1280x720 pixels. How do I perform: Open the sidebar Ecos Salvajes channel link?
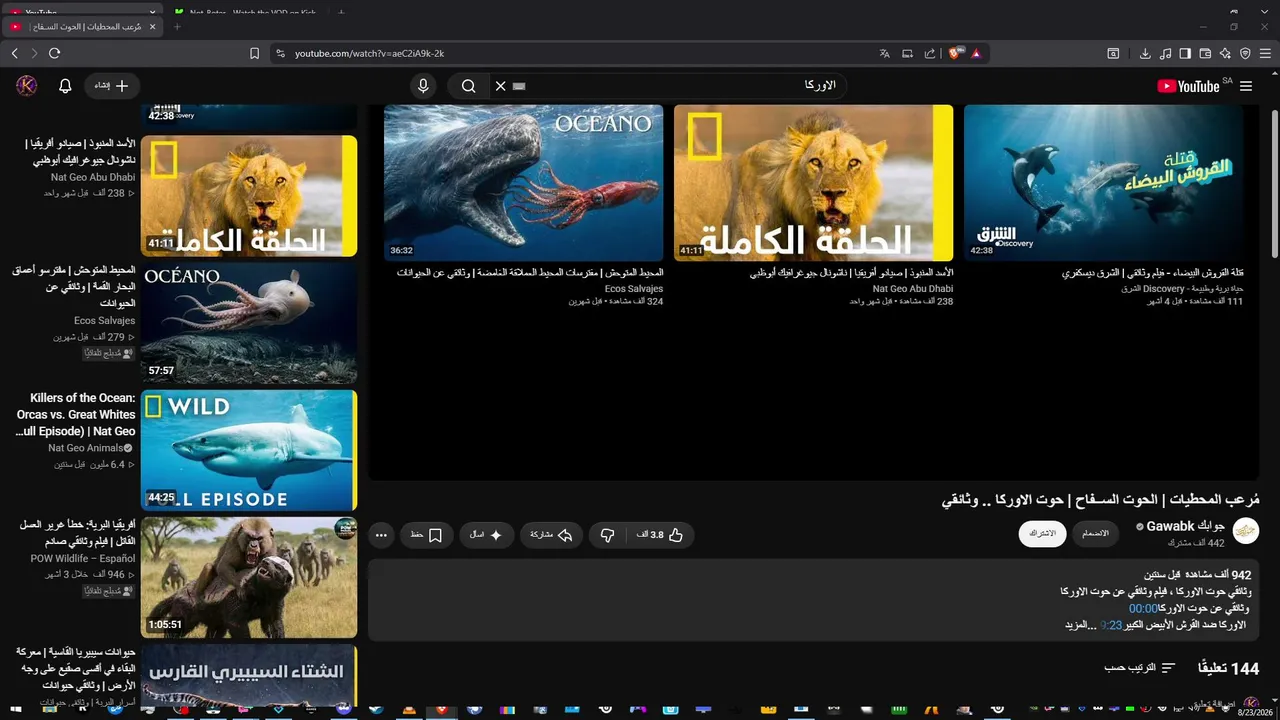105,321
